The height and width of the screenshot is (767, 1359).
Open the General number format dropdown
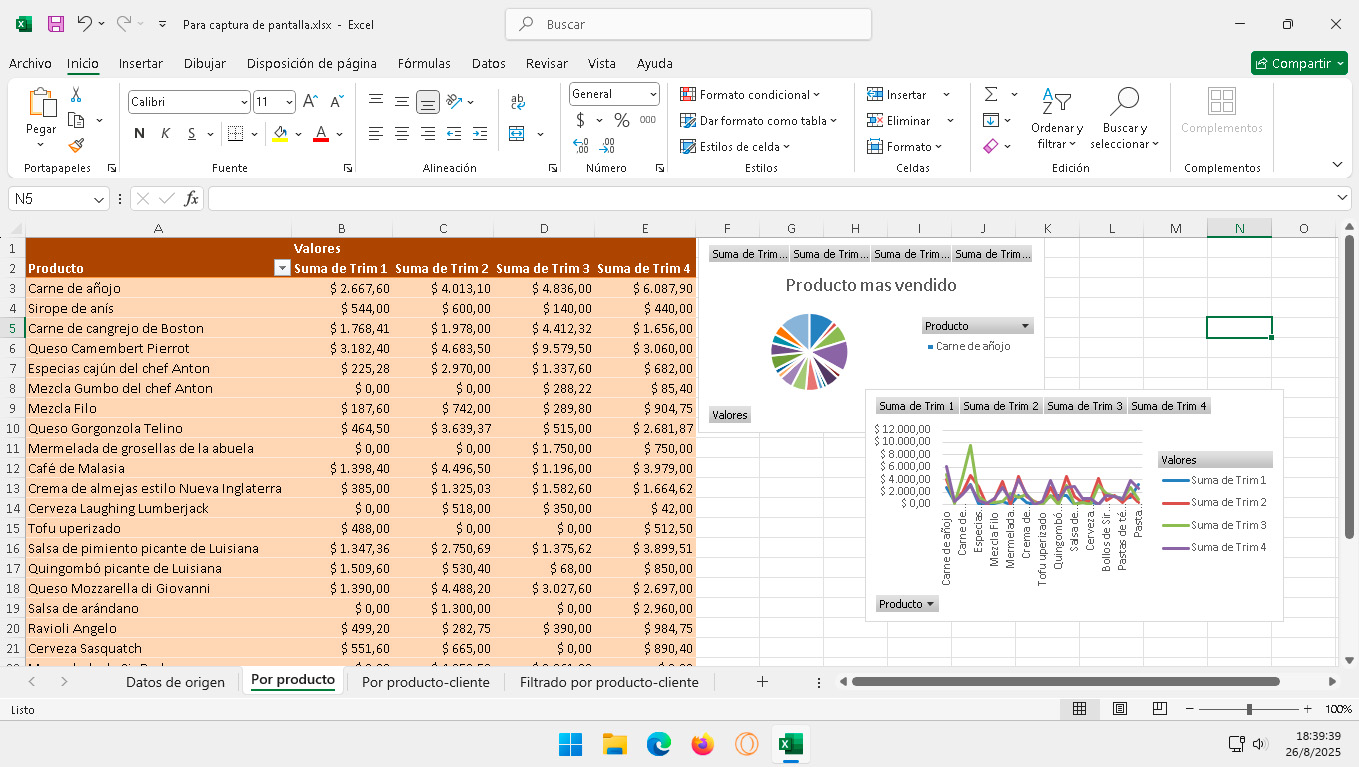click(653, 94)
